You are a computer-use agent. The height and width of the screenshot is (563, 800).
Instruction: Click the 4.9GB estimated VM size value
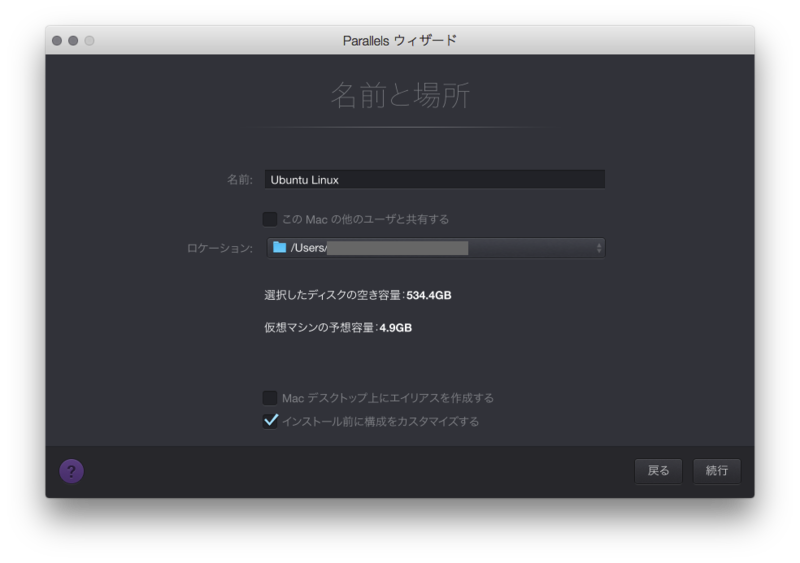(x=395, y=328)
